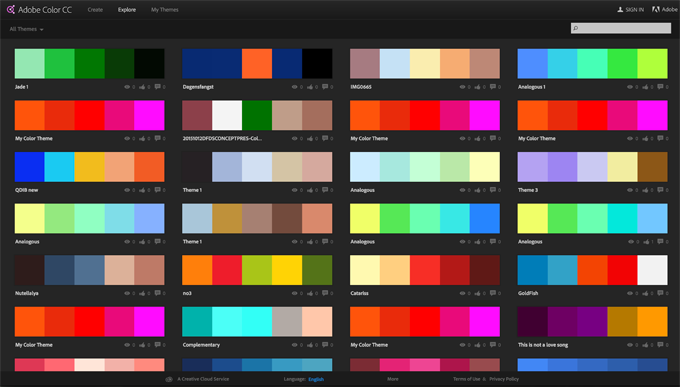Click the eye icon for IMG0665
This screenshot has width=680, height=387.
click(x=462, y=87)
